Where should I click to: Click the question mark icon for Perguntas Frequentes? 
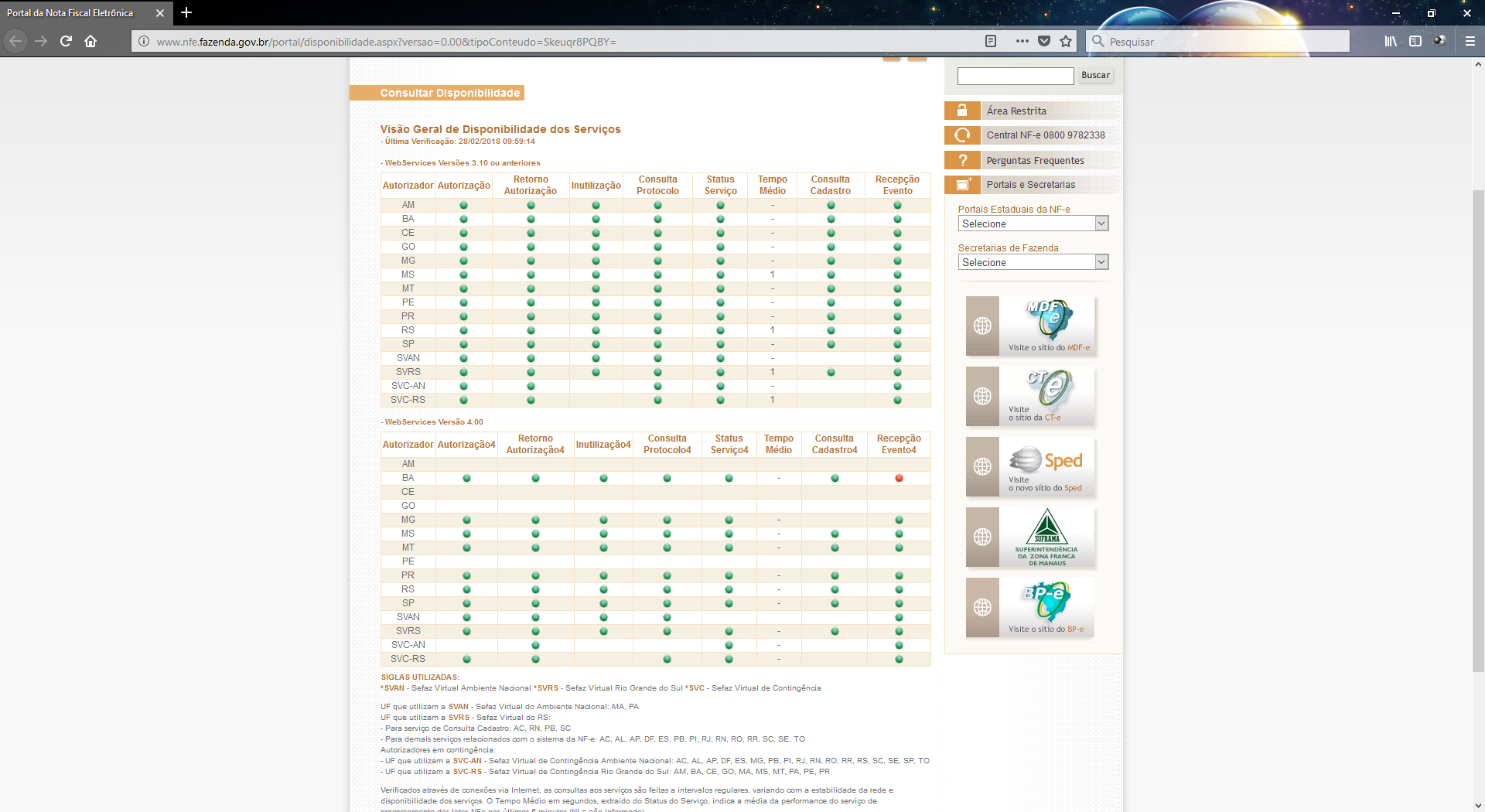(962, 160)
